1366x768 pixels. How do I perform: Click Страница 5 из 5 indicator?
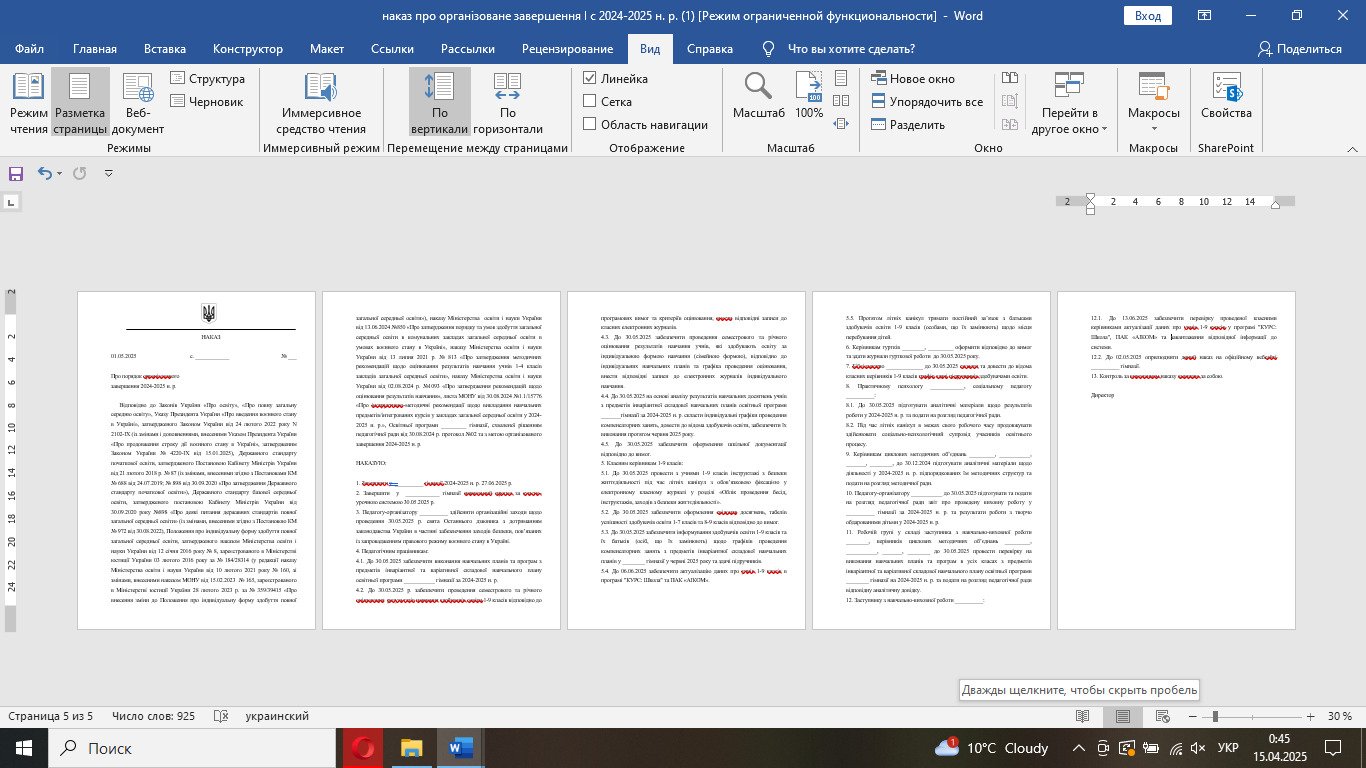tap(51, 716)
